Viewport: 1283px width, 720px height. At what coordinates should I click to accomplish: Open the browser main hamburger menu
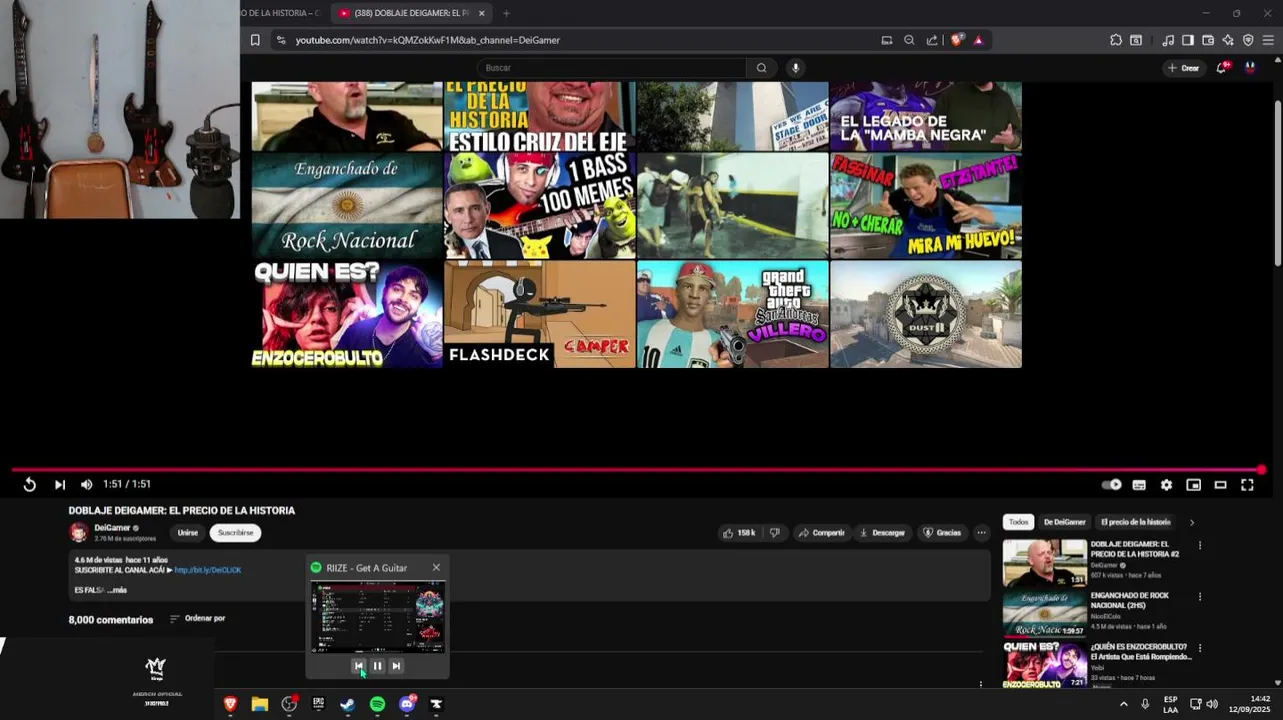pyautogui.click(x=1268, y=40)
